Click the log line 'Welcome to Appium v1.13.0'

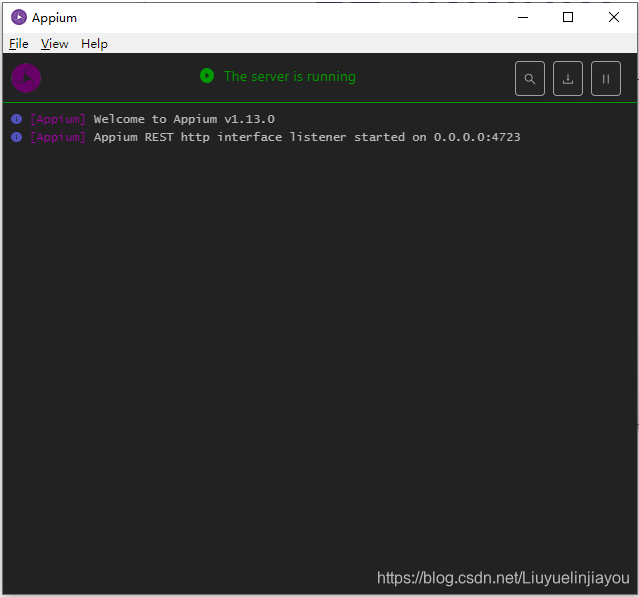[184, 119]
